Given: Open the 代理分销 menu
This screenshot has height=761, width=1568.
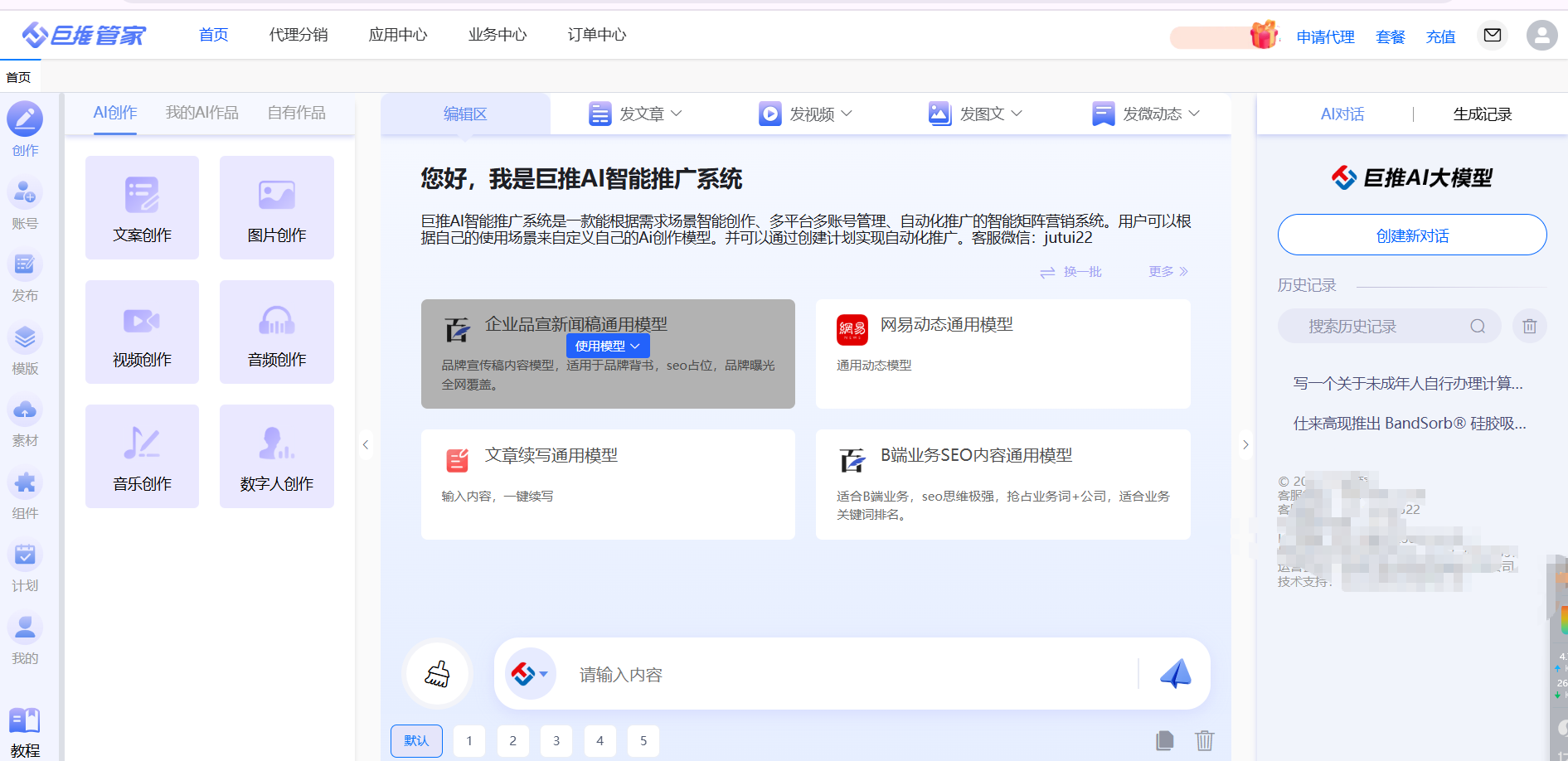Looking at the screenshot, I should (299, 35).
